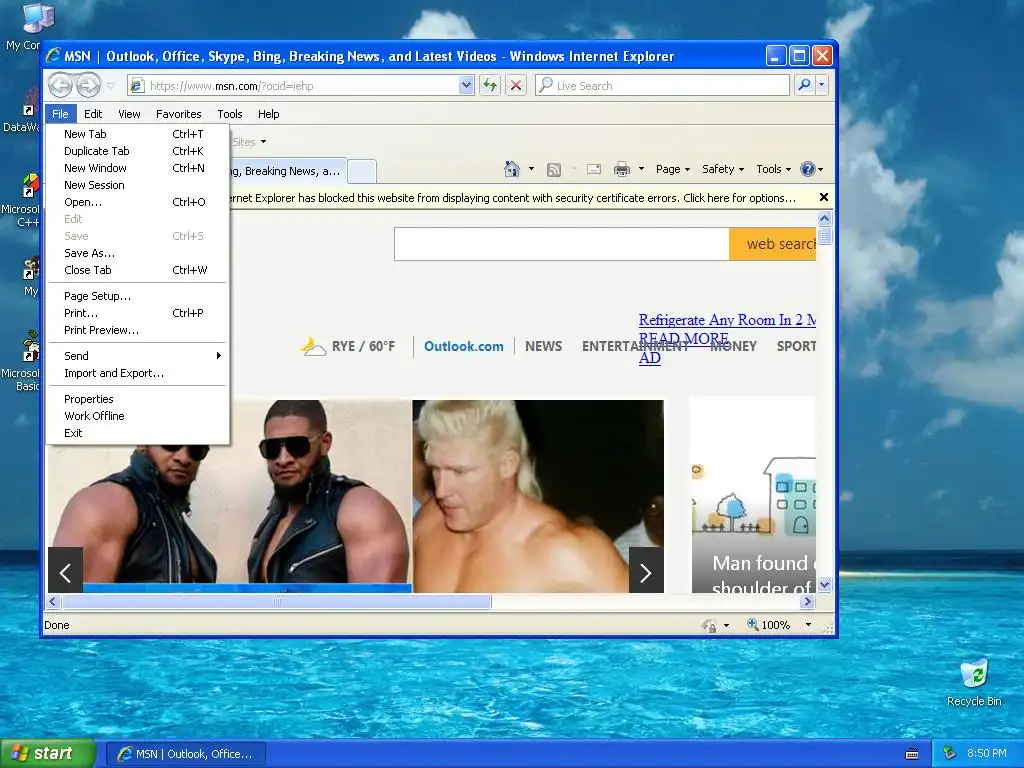1024x768 pixels.
Task: Click the vertical scrollbar down arrow
Action: coord(824,585)
